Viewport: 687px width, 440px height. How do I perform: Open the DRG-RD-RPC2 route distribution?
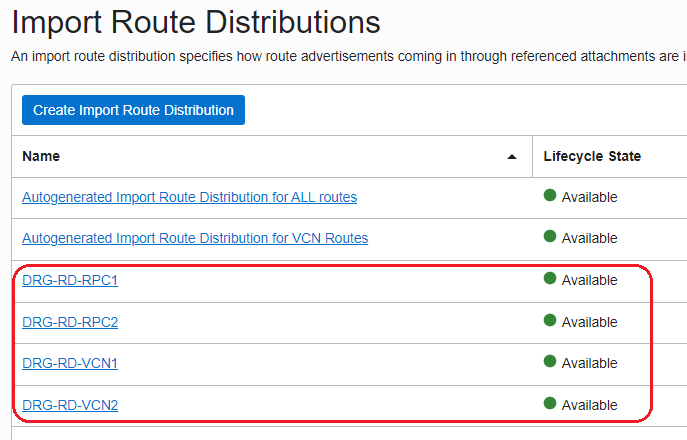[70, 322]
